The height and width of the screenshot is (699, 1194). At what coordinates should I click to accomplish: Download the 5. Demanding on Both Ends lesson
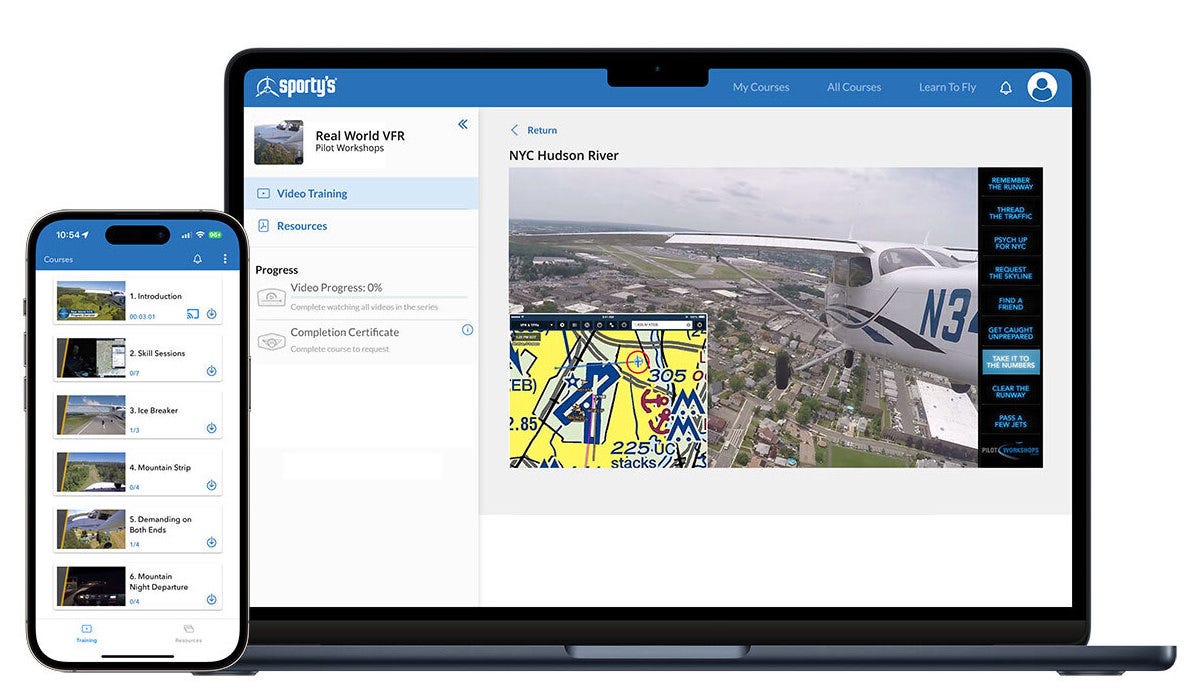(212, 542)
